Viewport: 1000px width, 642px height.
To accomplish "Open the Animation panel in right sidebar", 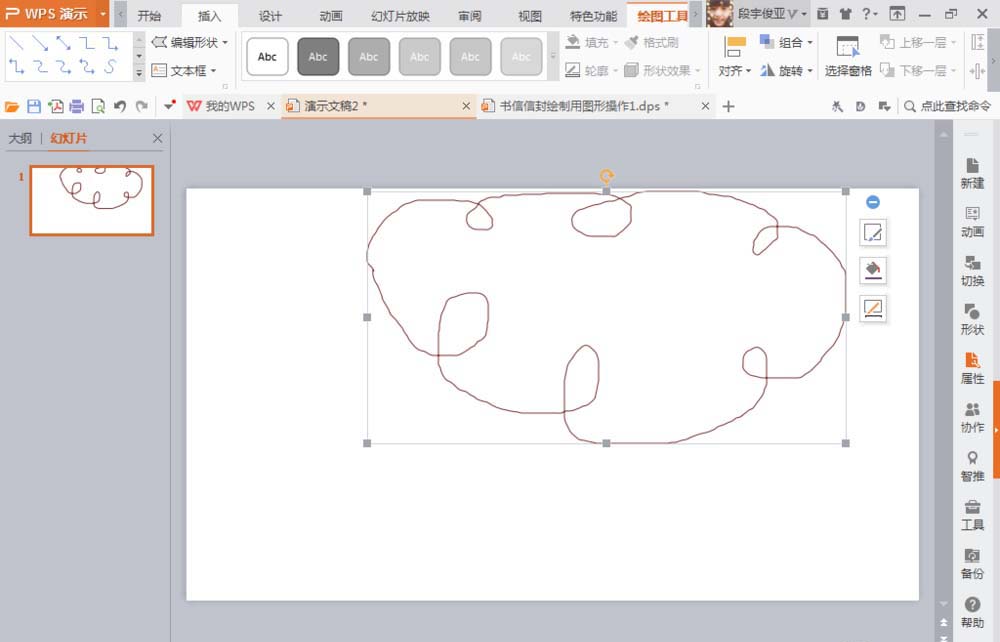I will click(971, 222).
